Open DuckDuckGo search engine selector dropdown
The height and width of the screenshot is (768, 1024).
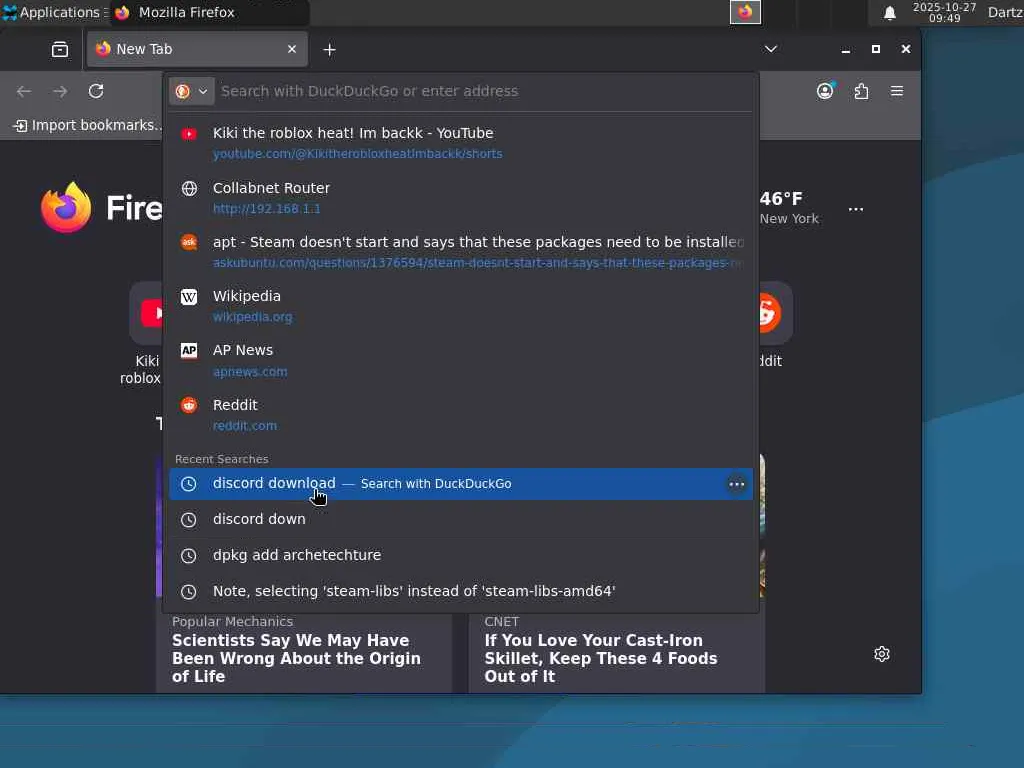click(x=191, y=91)
